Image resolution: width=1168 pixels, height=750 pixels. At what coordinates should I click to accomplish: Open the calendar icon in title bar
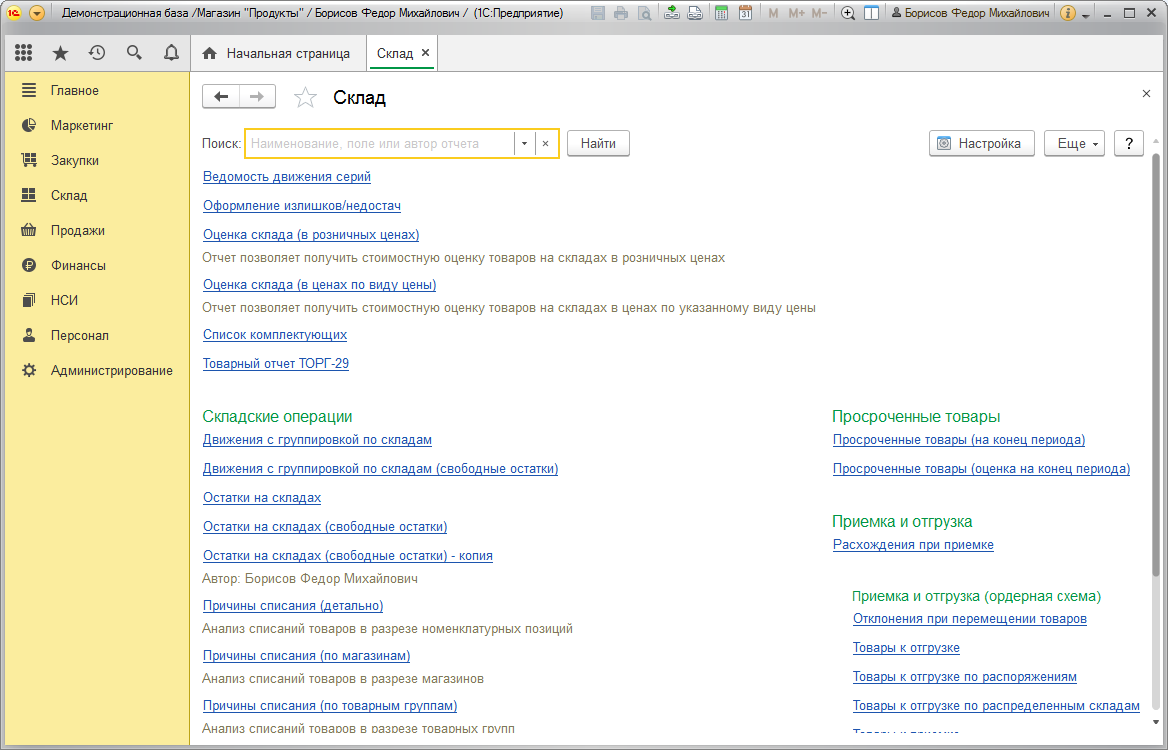coord(745,13)
